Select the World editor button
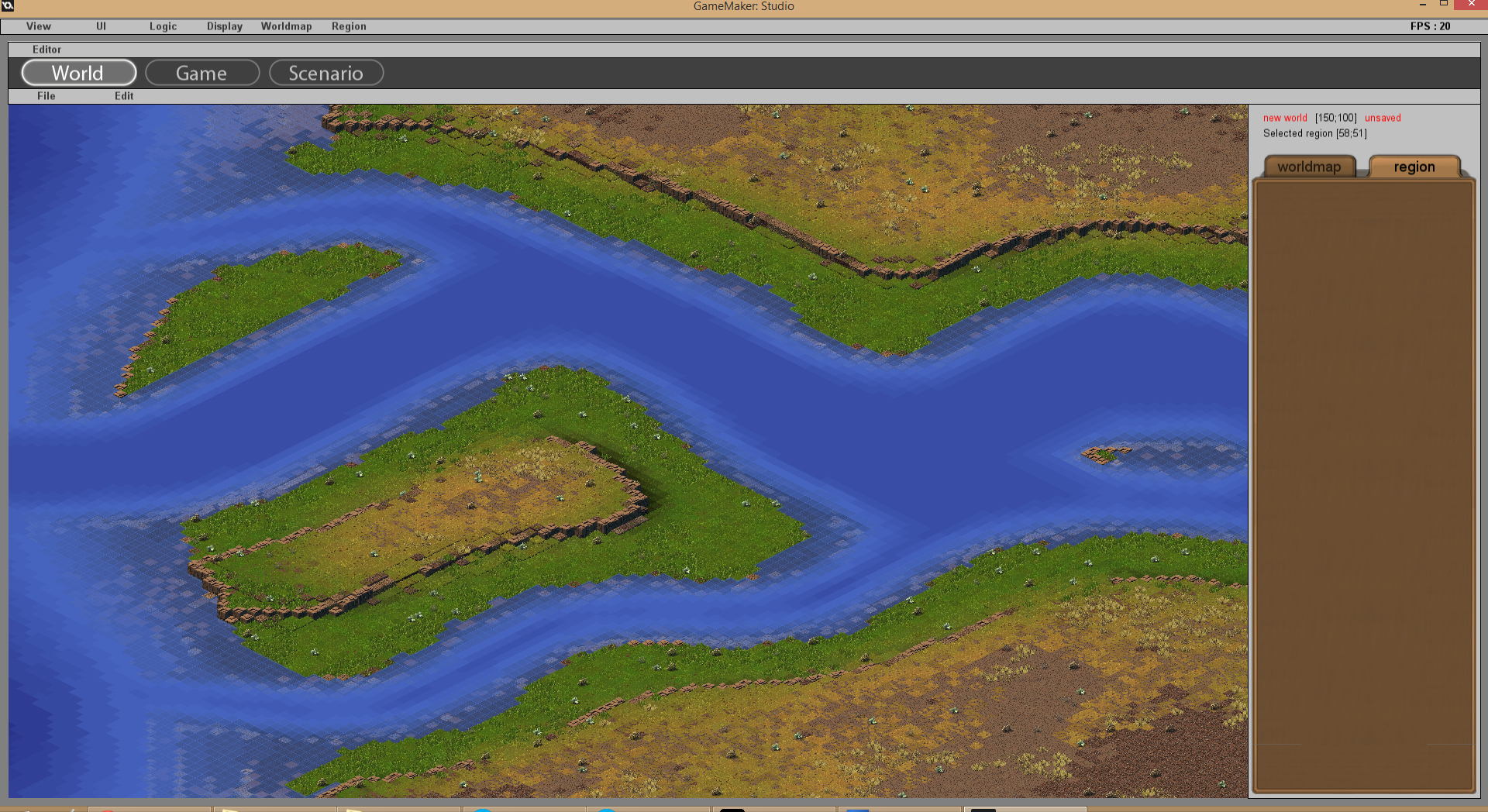 pos(79,73)
